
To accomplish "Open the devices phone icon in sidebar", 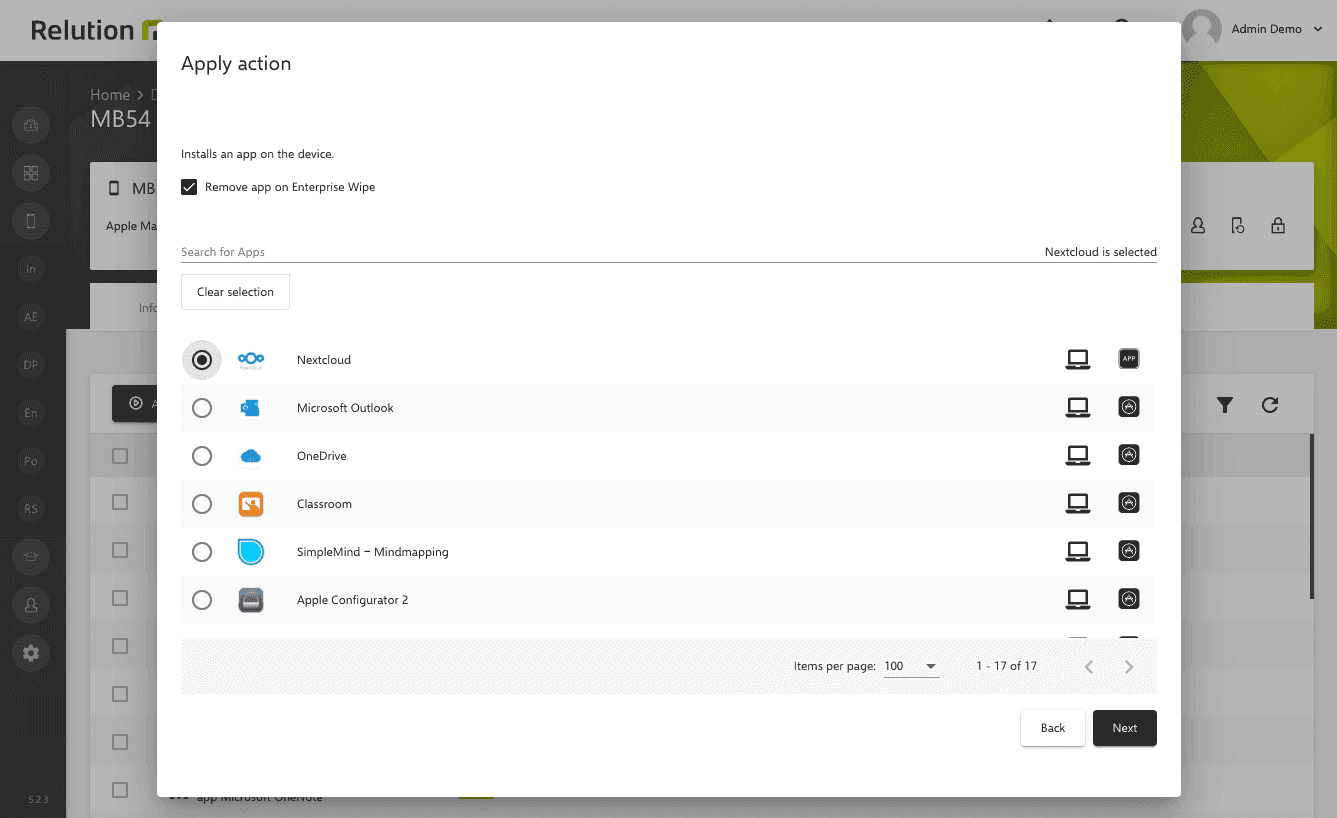I will (31, 221).
